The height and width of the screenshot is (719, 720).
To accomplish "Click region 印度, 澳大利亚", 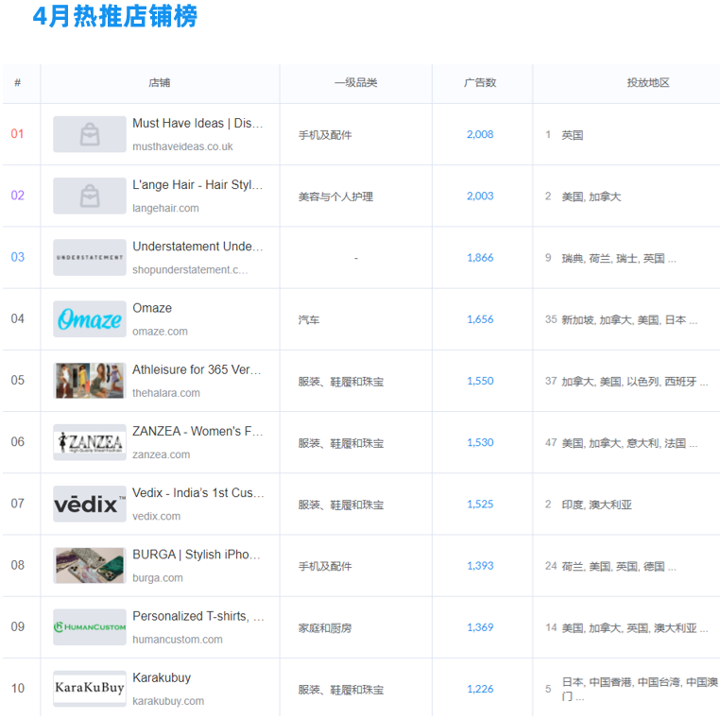I will (596, 505).
